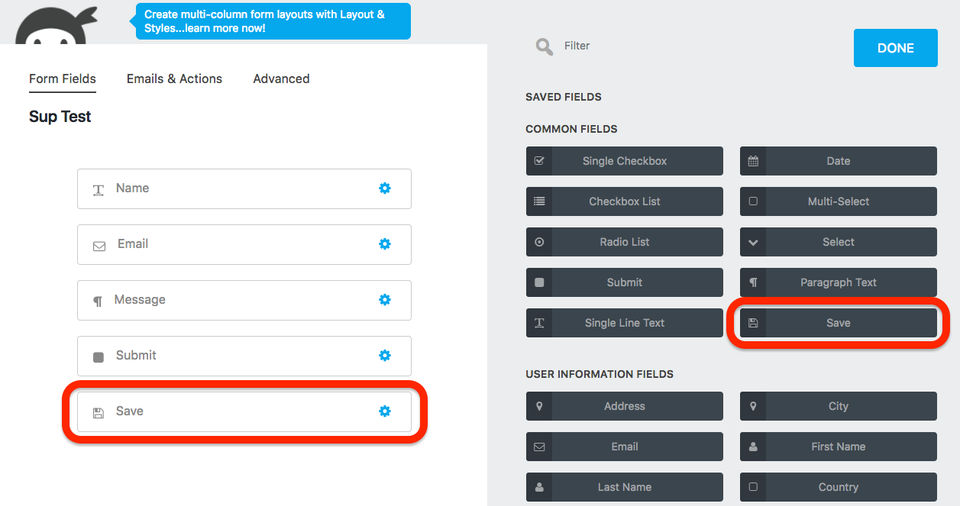Click the gear icon on Message field
This screenshot has height=506, width=960.
[x=385, y=300]
